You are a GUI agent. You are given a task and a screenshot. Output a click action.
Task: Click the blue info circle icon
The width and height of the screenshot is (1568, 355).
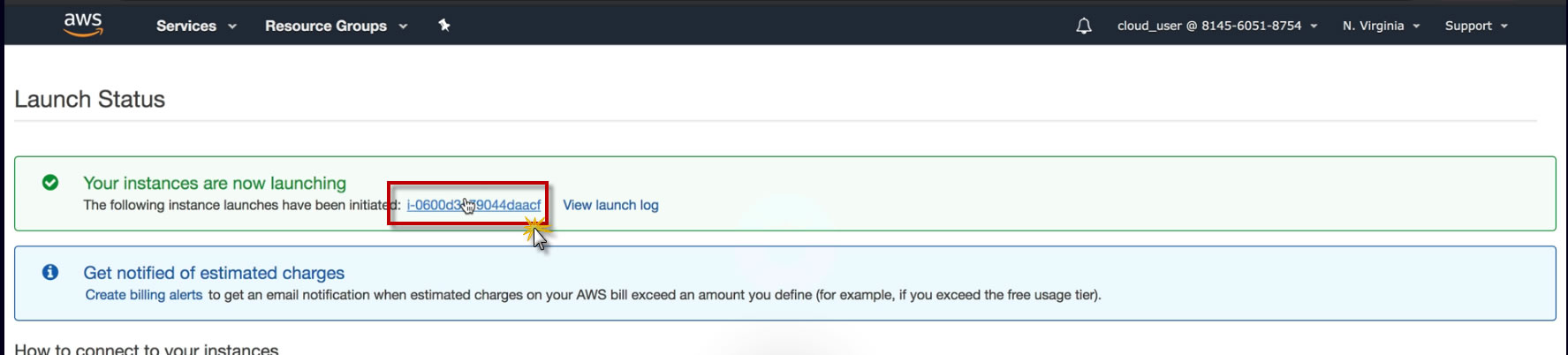click(x=50, y=273)
